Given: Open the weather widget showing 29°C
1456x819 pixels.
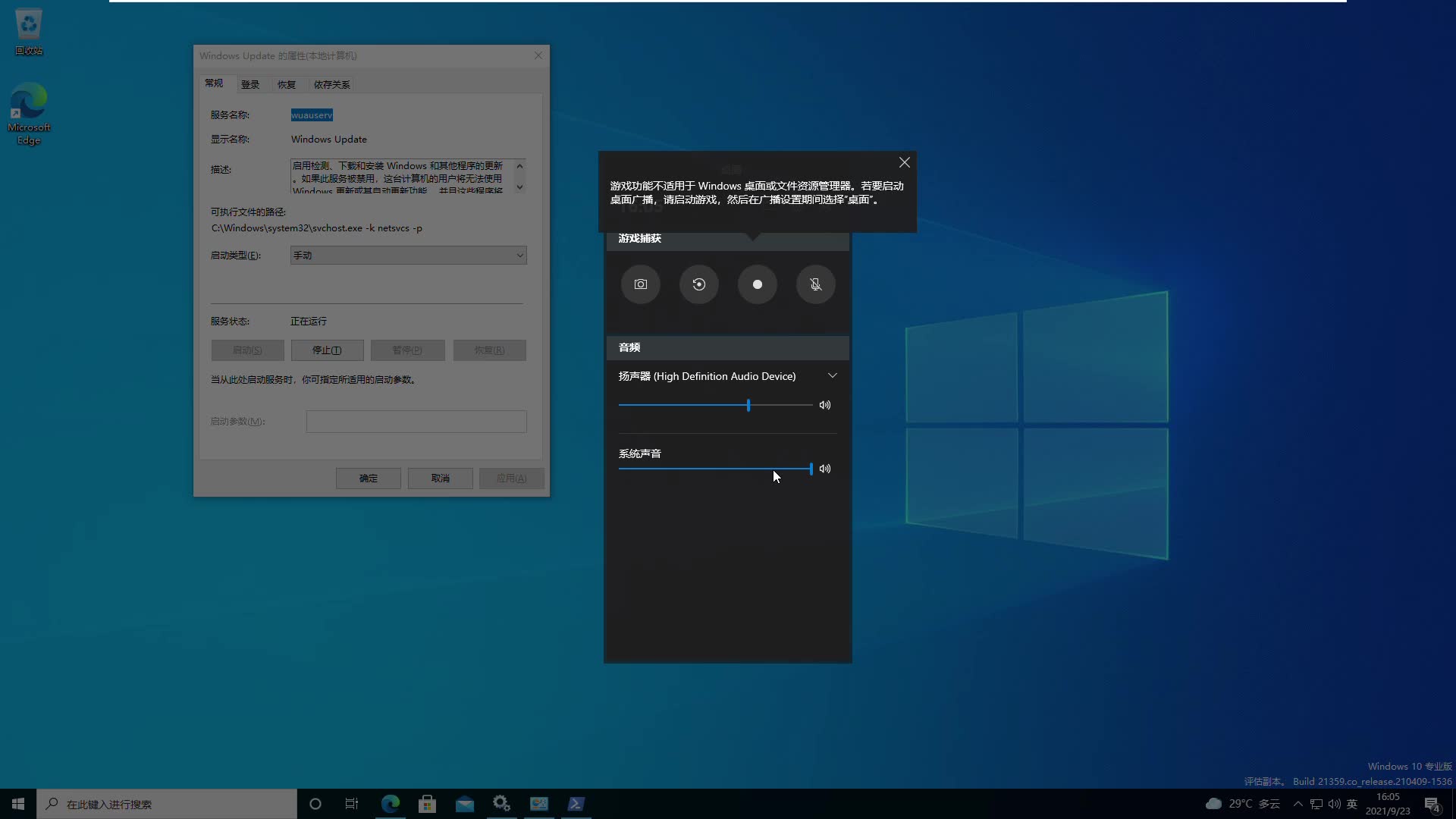Looking at the screenshot, I should (1242, 804).
